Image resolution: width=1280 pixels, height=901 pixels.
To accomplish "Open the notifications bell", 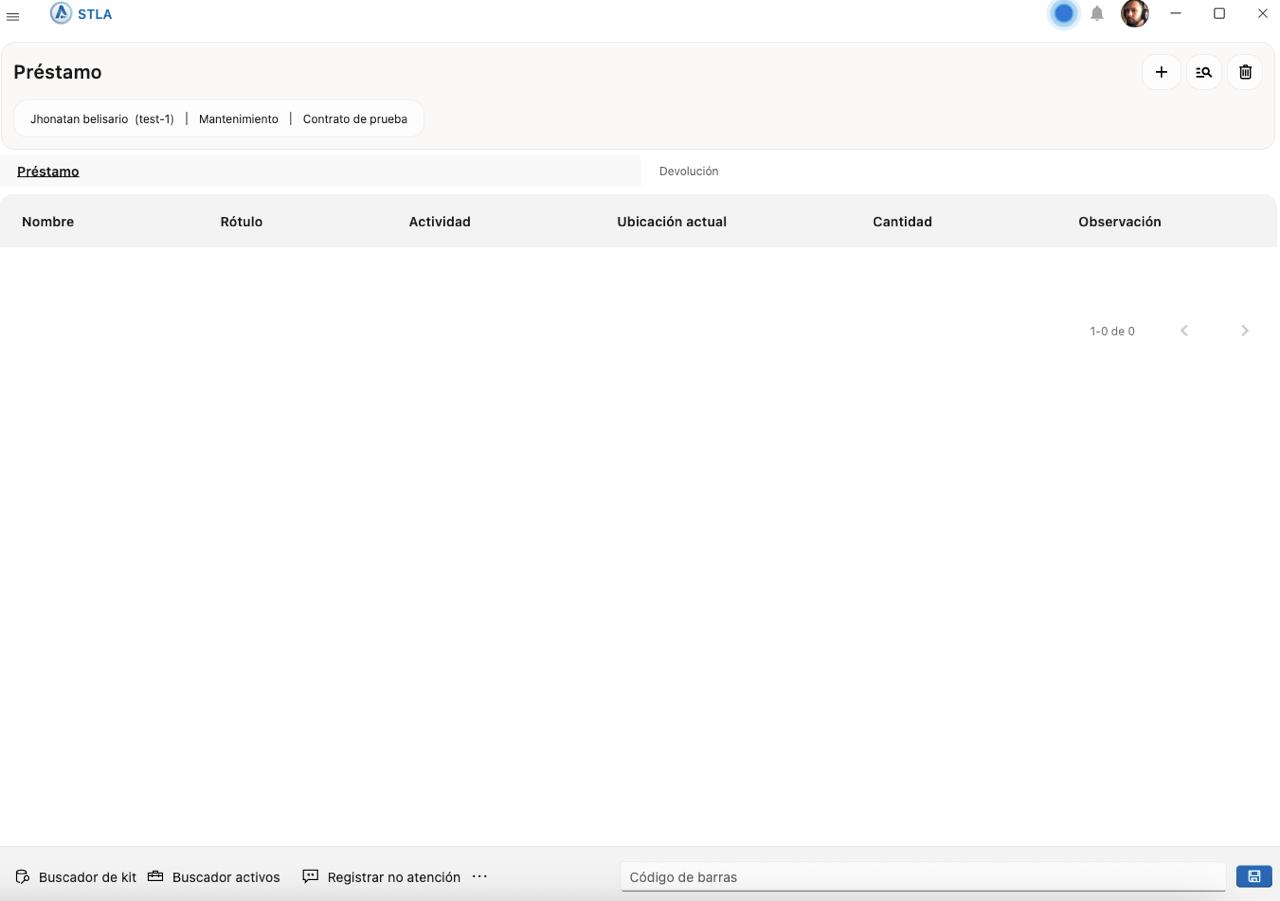I will (1097, 13).
